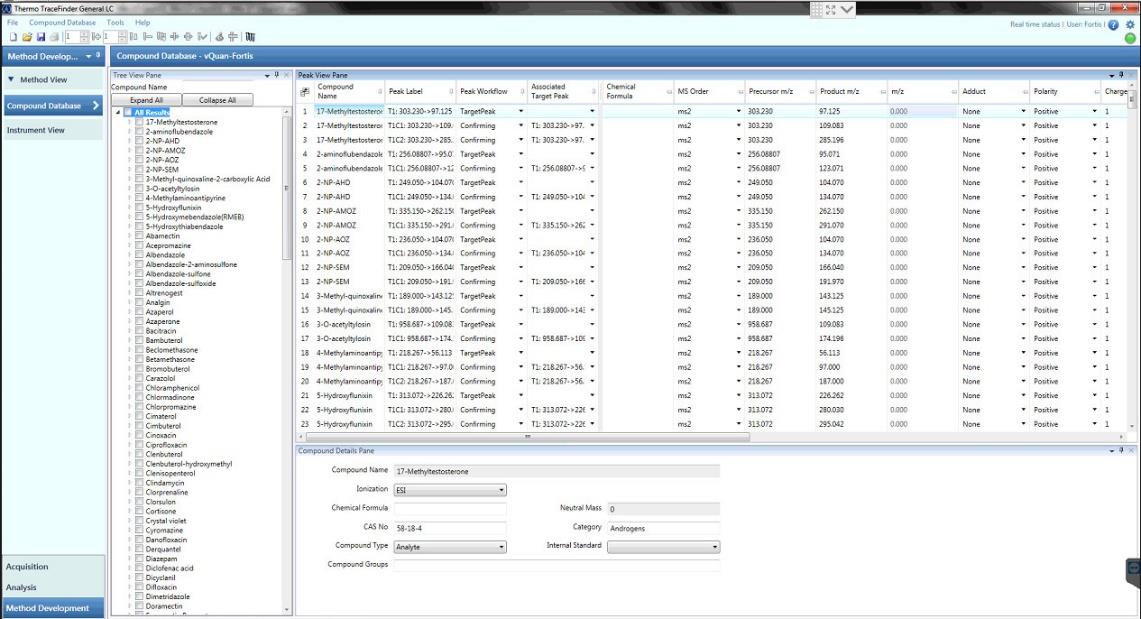Check the 17-Methyltestosterone tree checkbox
Viewport: 1141px width, 619px height.
coord(139,122)
